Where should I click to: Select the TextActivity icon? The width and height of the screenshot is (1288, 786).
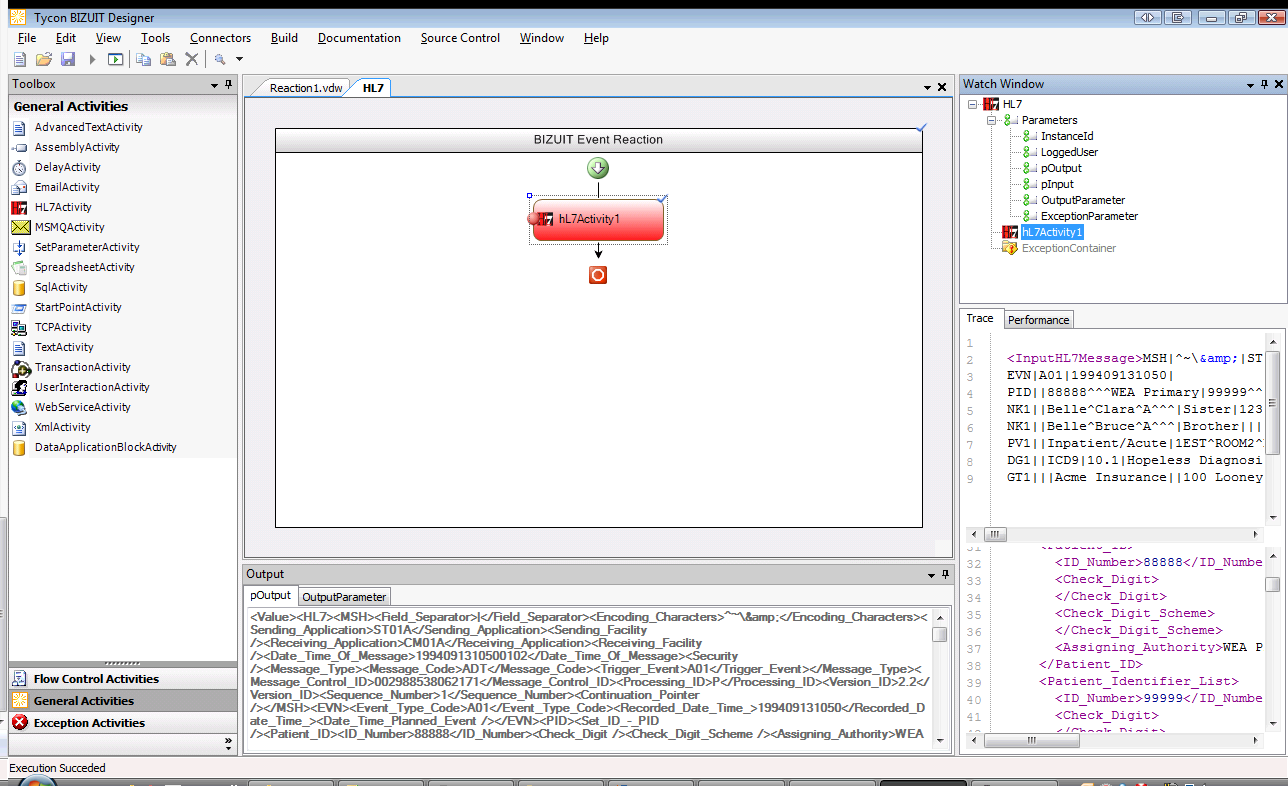pyautogui.click(x=19, y=347)
